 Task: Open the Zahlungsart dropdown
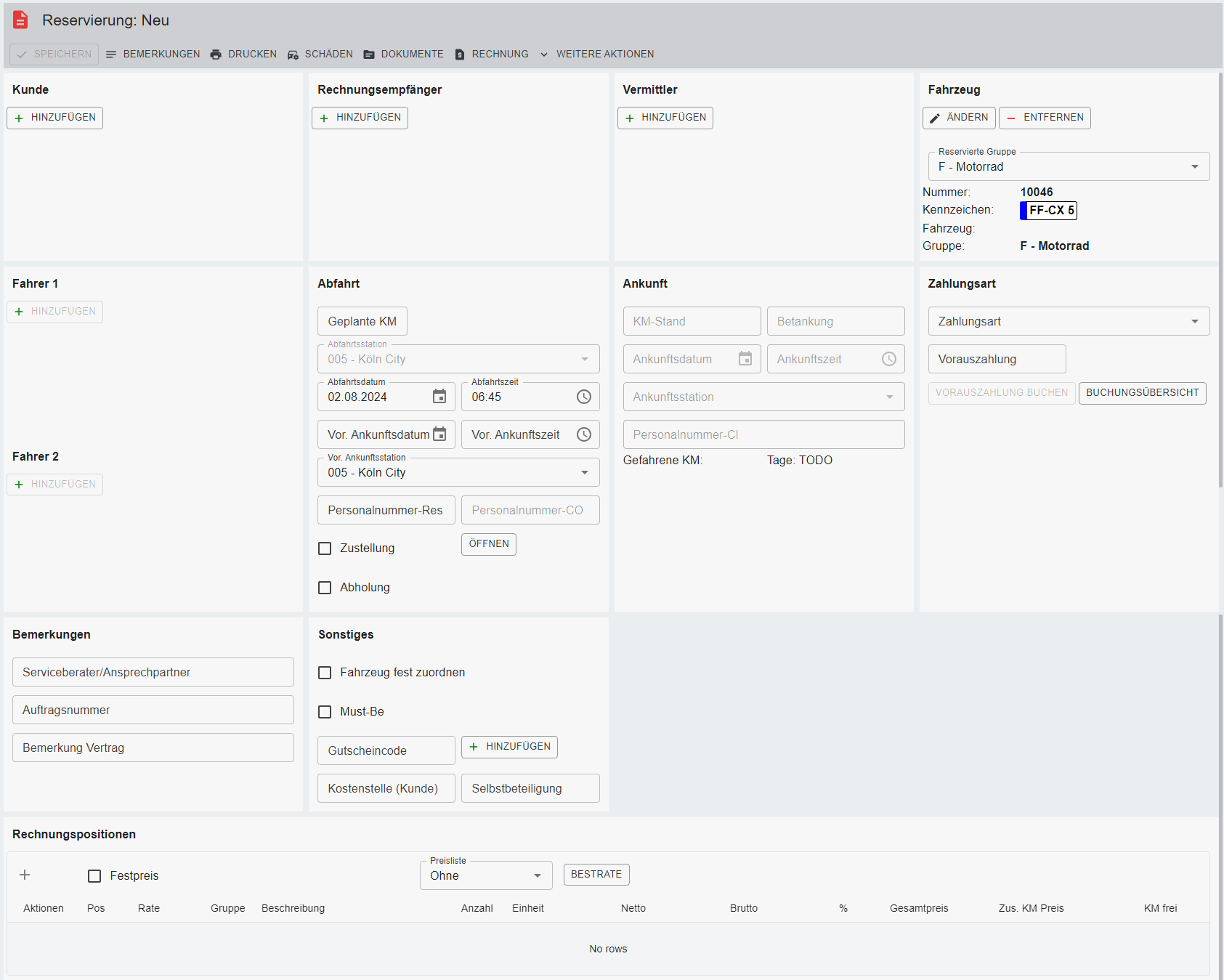point(1194,321)
